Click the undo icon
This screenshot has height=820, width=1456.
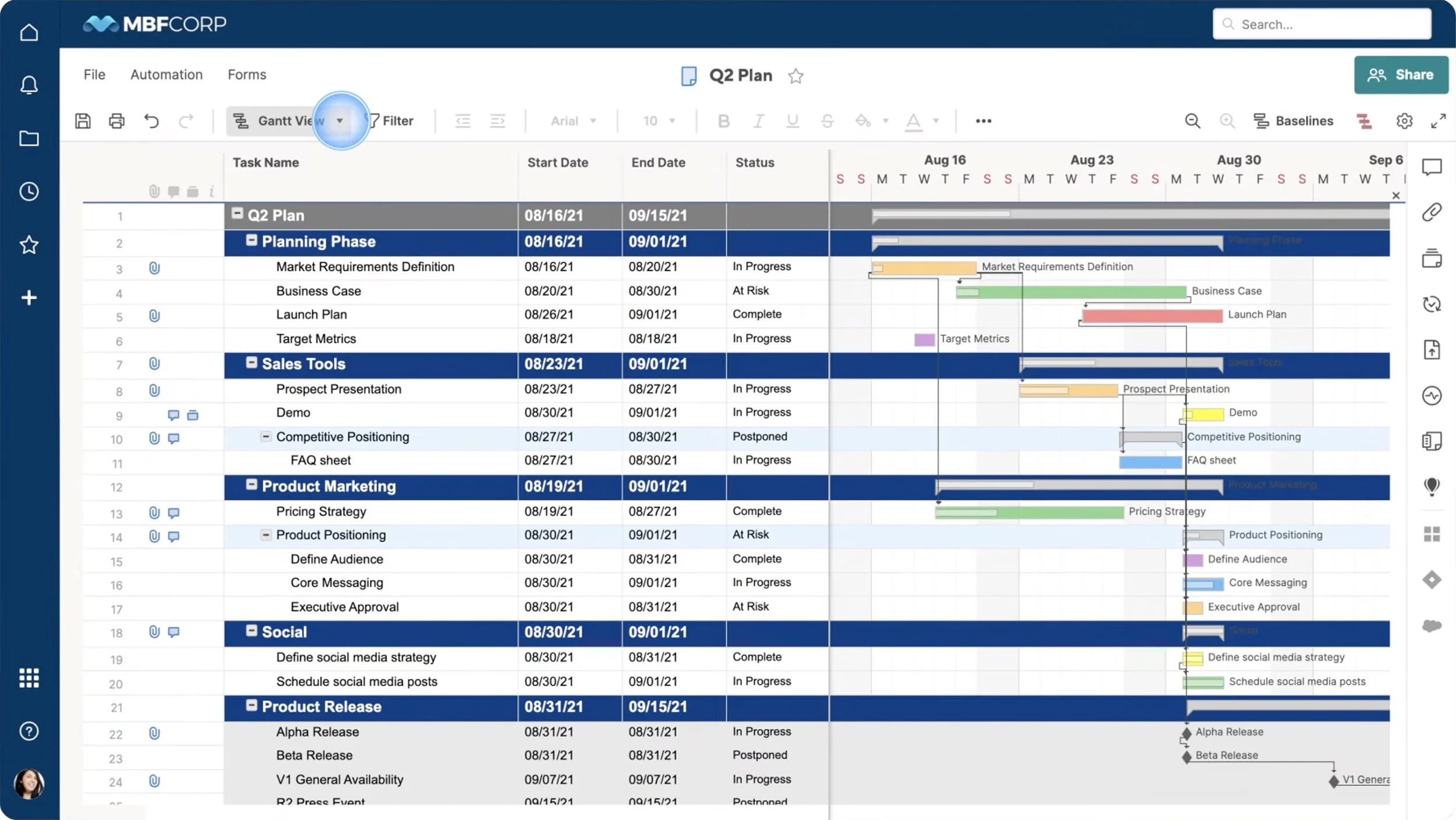click(151, 120)
